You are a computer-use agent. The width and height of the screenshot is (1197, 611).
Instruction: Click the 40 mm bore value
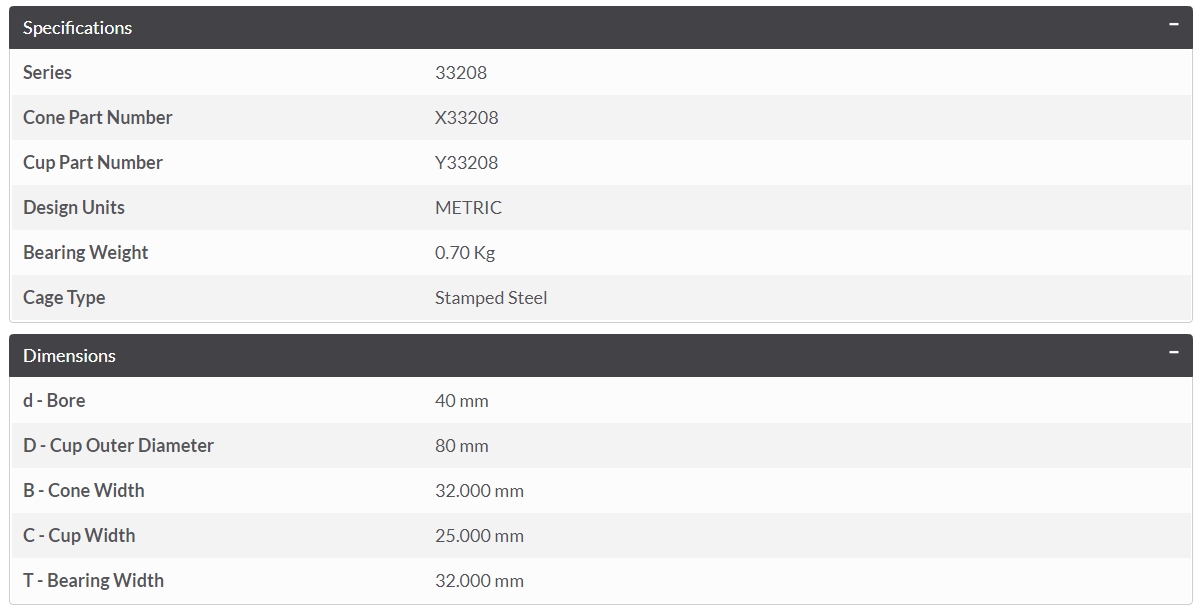coord(461,401)
